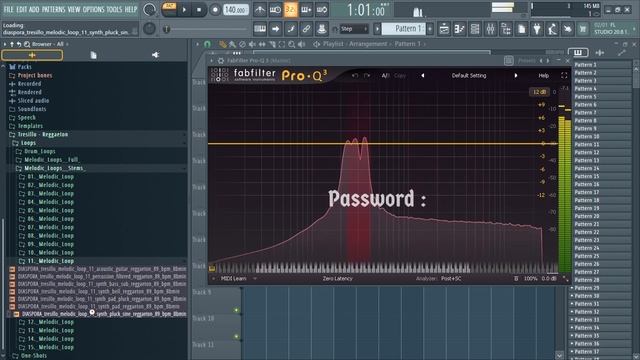Open the Sliced audio browser folder
The image size is (640, 360).
pyautogui.click(x=33, y=100)
